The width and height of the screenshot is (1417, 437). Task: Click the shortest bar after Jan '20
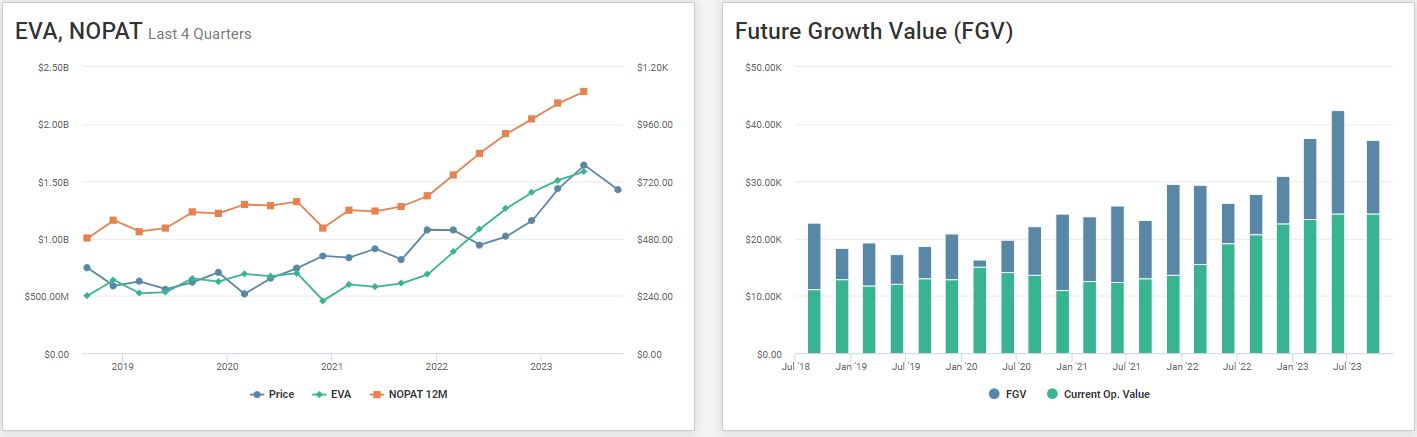pos(979,306)
